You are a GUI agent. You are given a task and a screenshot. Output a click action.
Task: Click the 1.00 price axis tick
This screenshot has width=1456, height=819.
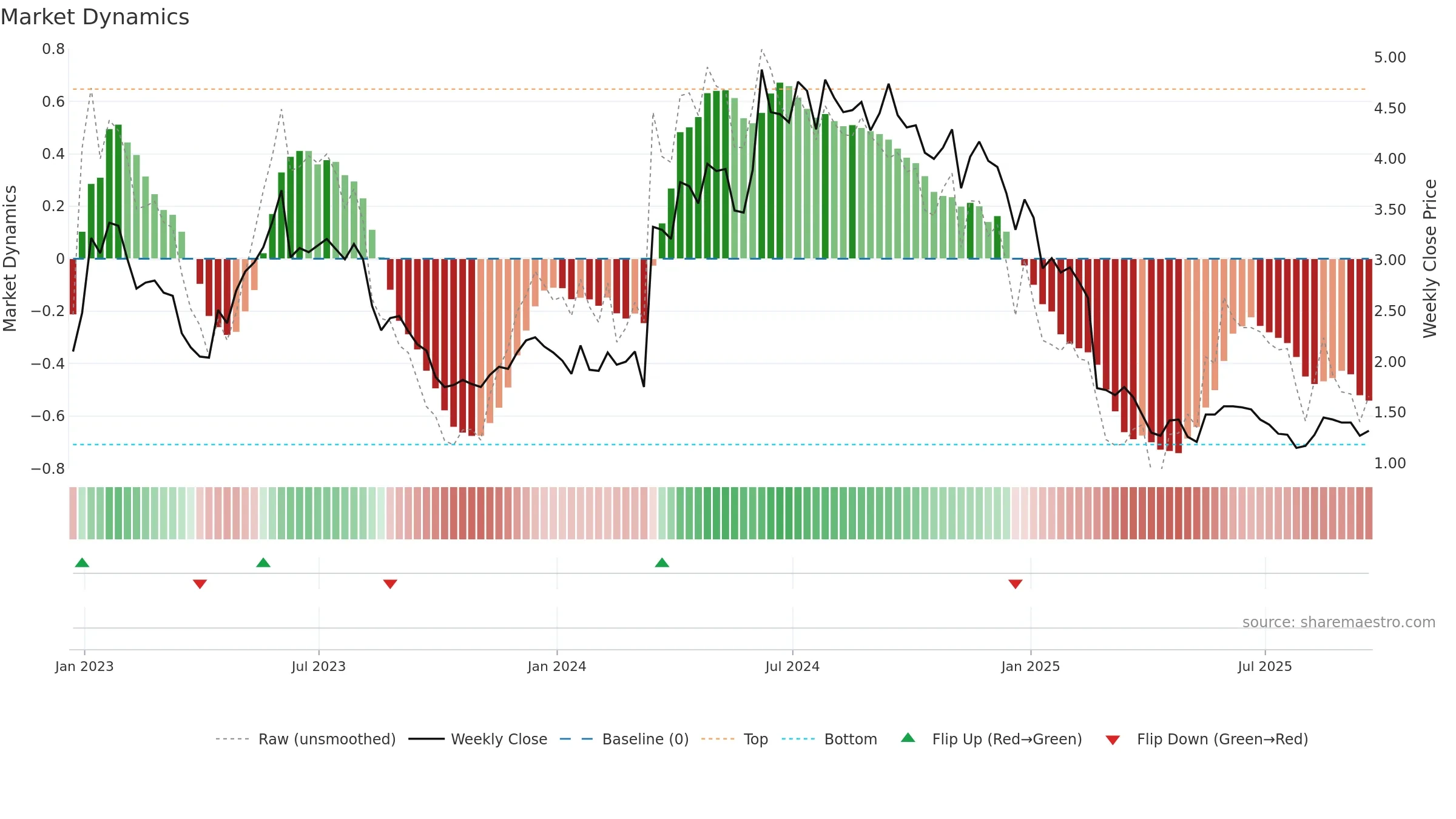[x=1390, y=463]
